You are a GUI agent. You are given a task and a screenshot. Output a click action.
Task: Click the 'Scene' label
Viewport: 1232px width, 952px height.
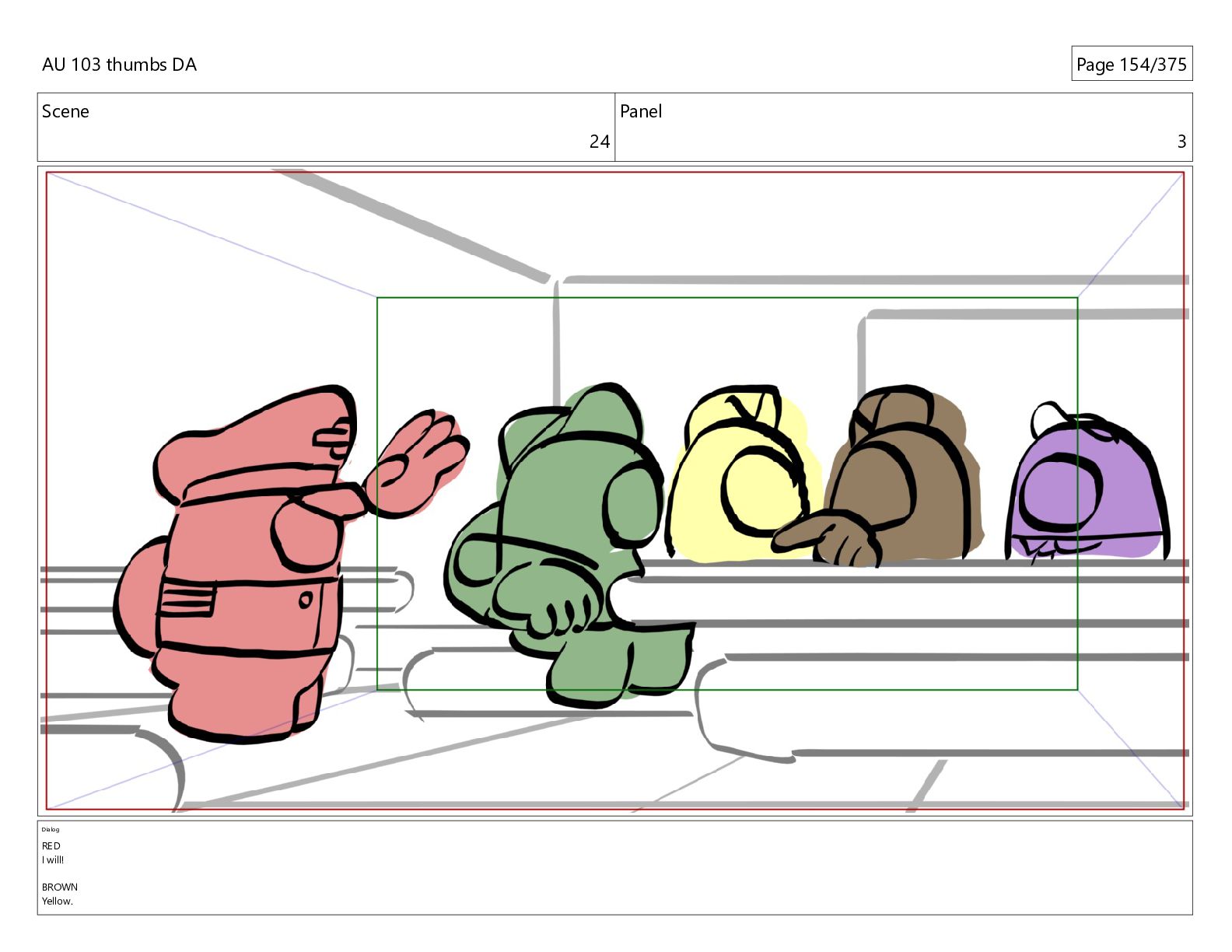65,111
